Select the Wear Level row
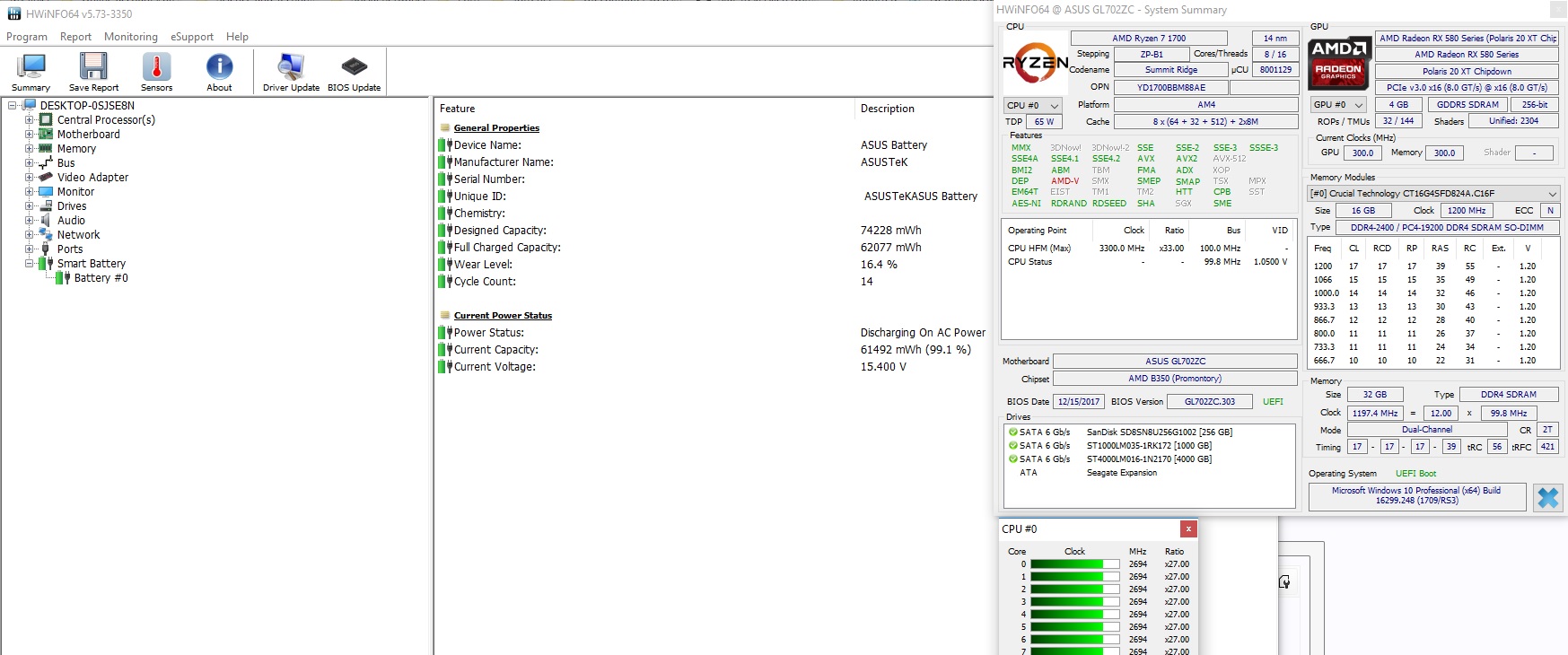Screen dimensions: 1568x655 714,265
